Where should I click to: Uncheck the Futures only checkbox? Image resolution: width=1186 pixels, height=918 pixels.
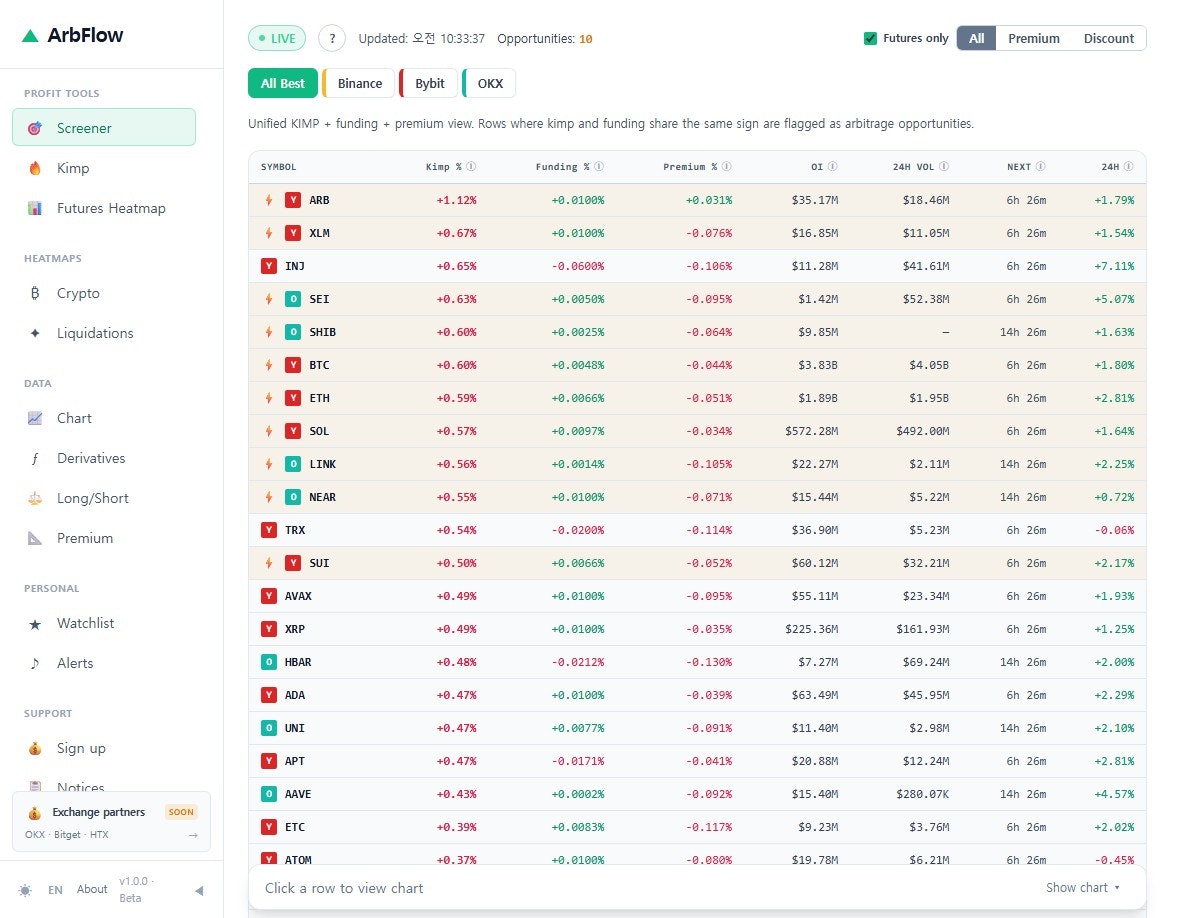(871, 38)
